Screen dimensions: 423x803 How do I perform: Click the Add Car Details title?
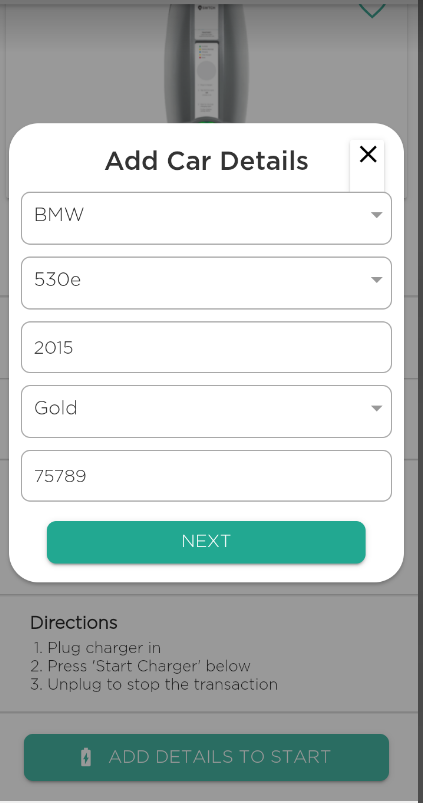206,161
